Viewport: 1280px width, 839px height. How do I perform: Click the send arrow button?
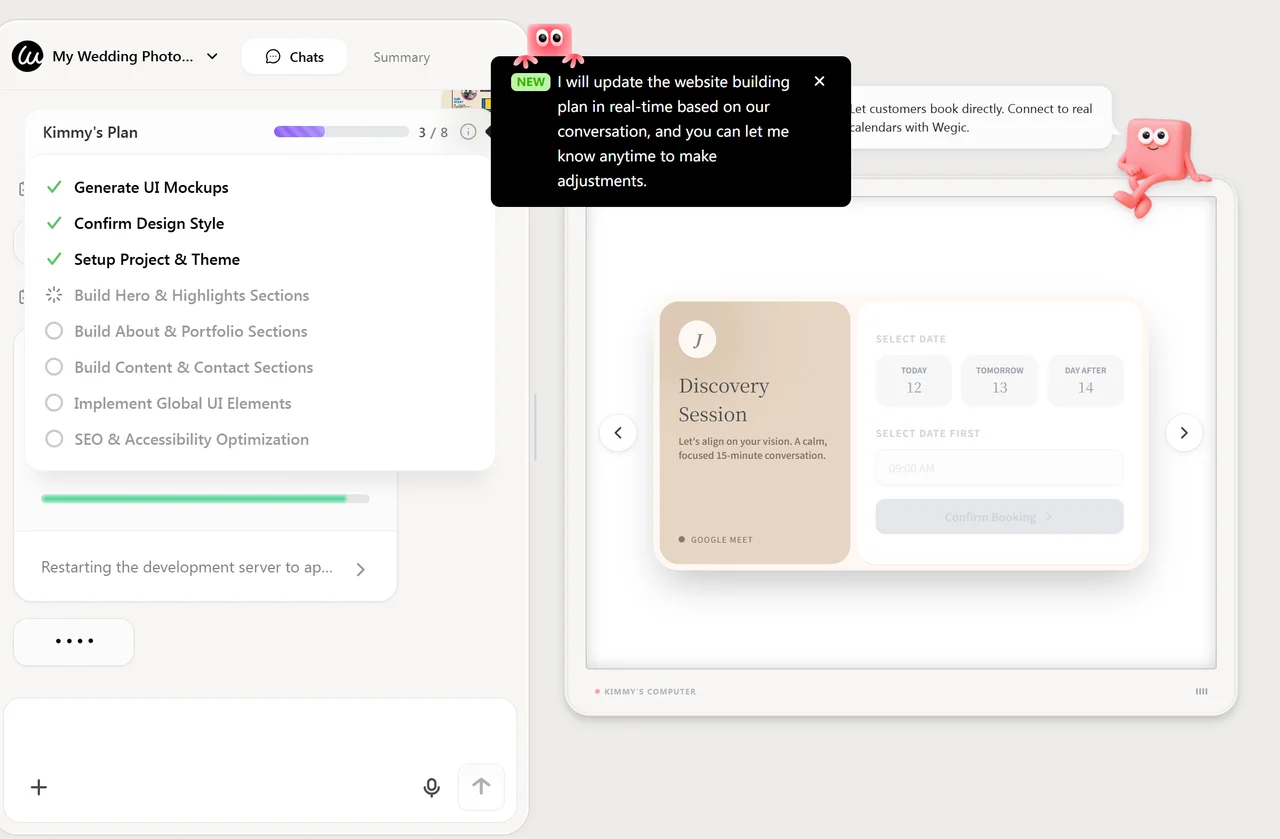point(481,787)
